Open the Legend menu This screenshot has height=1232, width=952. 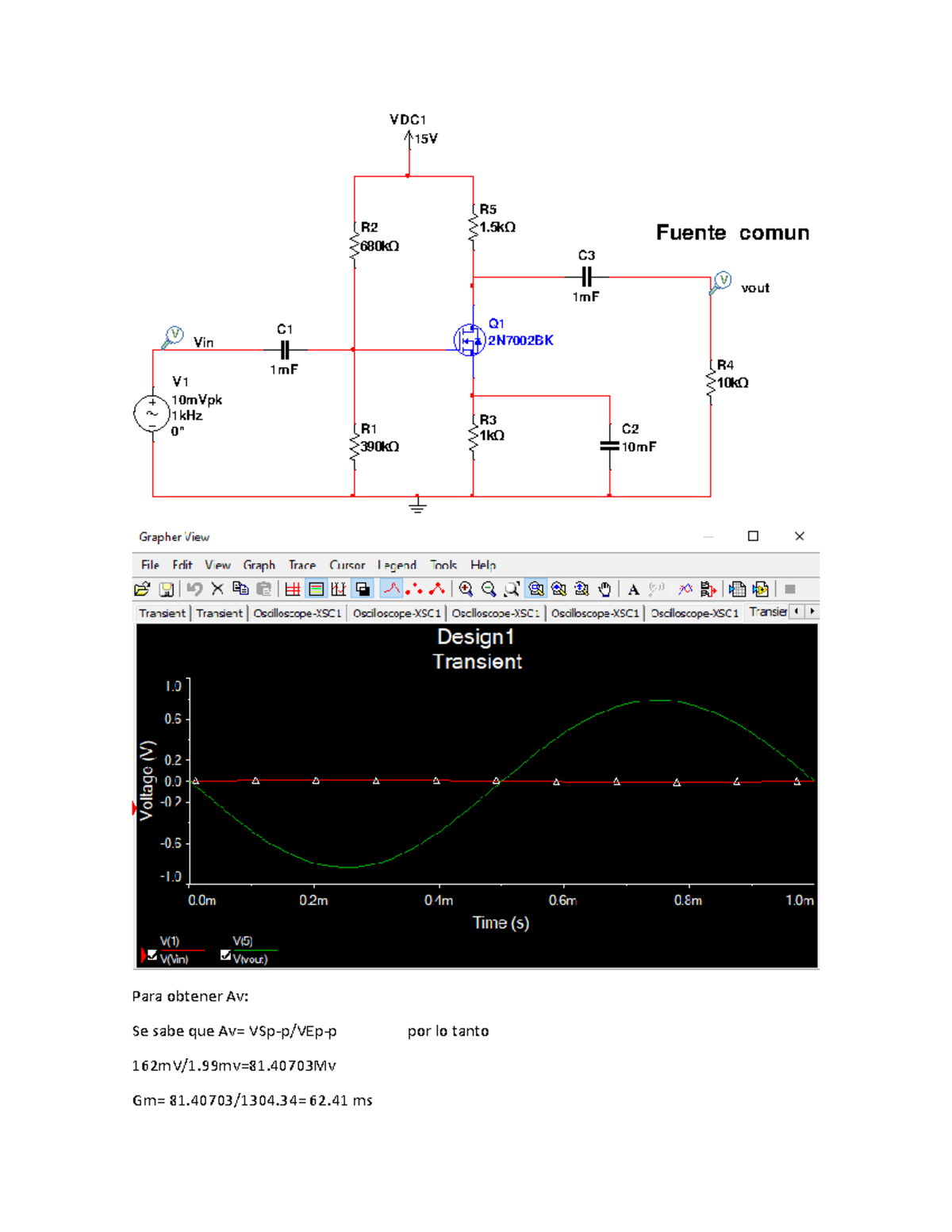(x=397, y=565)
